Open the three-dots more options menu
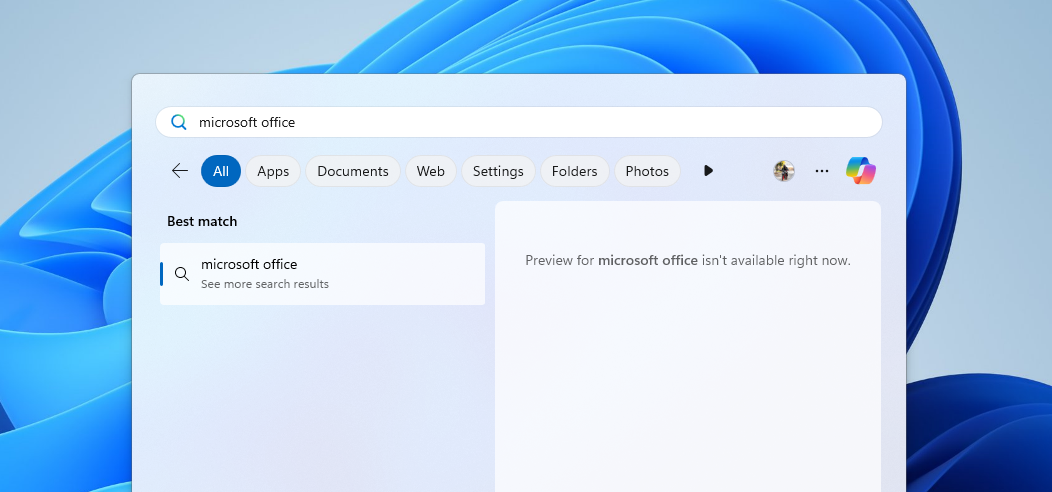The height and width of the screenshot is (492, 1052). click(822, 171)
